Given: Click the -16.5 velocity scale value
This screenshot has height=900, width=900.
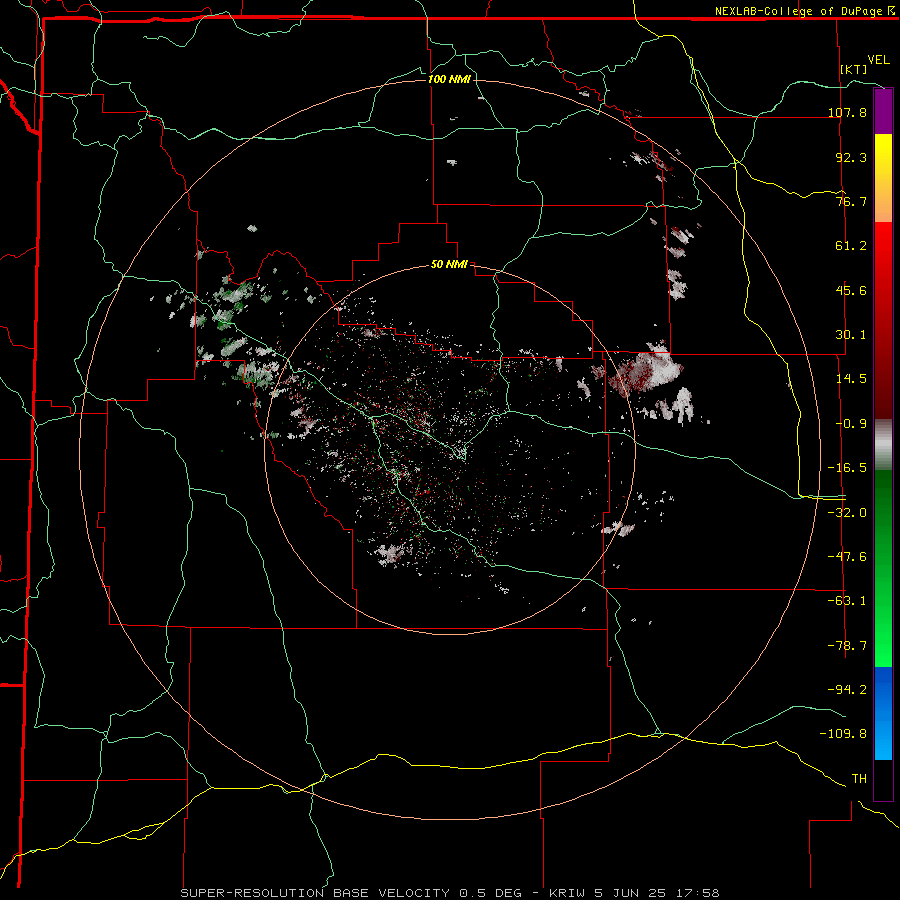Looking at the screenshot, I should click(847, 468).
